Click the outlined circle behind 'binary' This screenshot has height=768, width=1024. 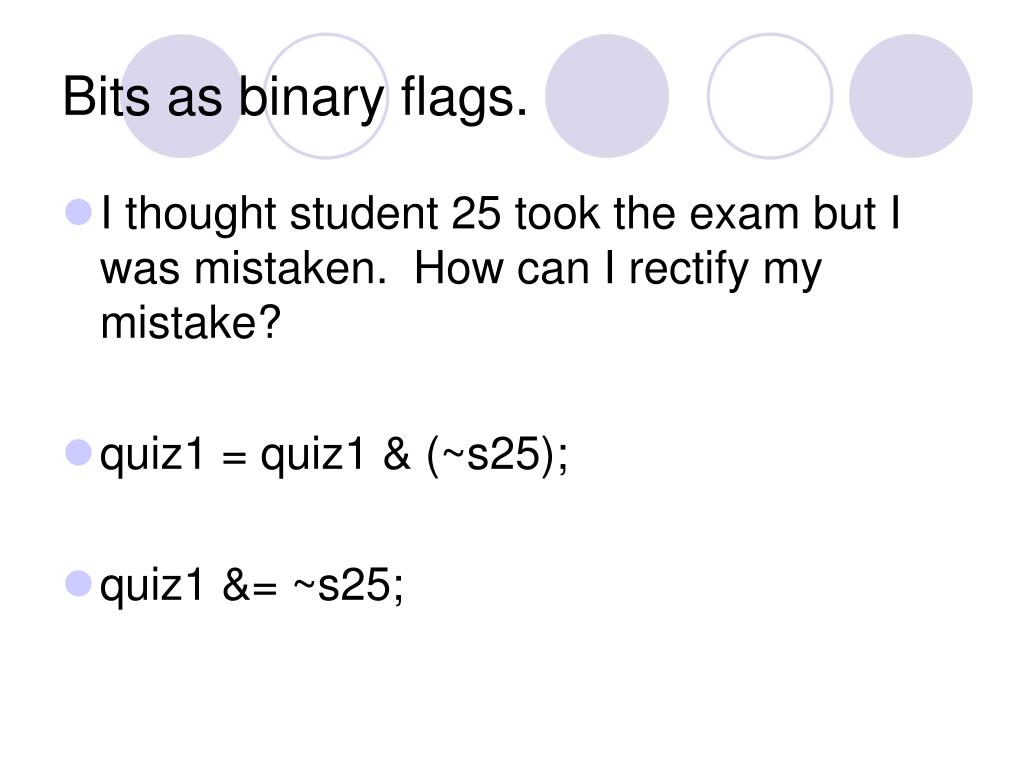326,96
